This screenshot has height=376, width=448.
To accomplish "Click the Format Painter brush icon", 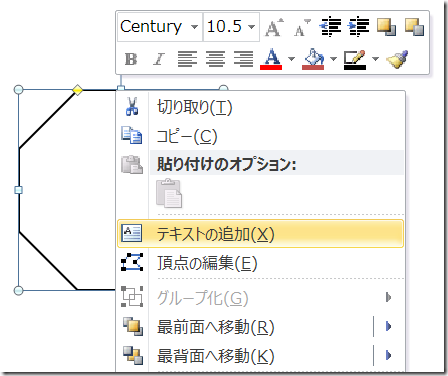I will [397, 59].
